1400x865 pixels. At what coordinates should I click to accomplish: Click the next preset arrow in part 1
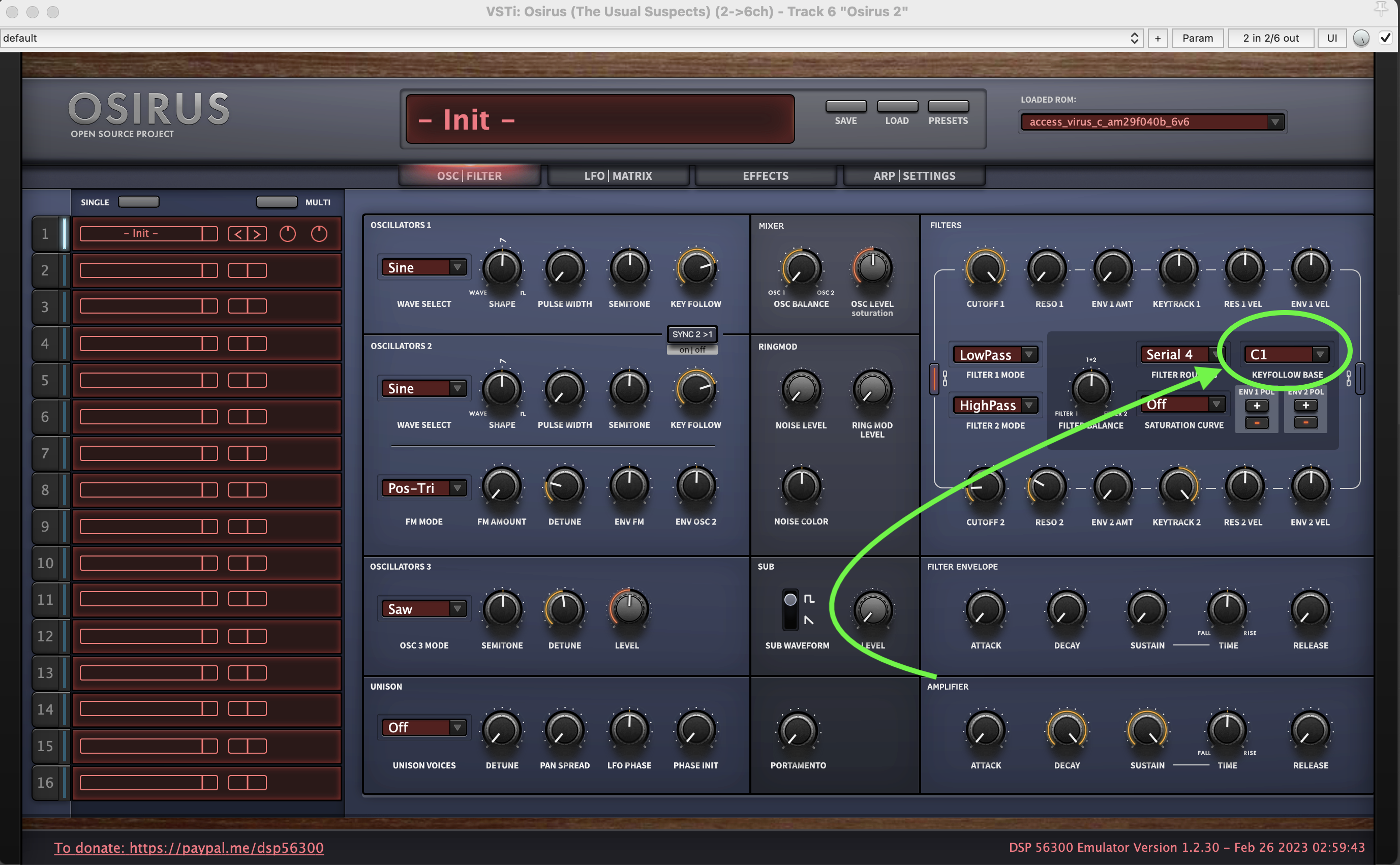click(x=257, y=234)
